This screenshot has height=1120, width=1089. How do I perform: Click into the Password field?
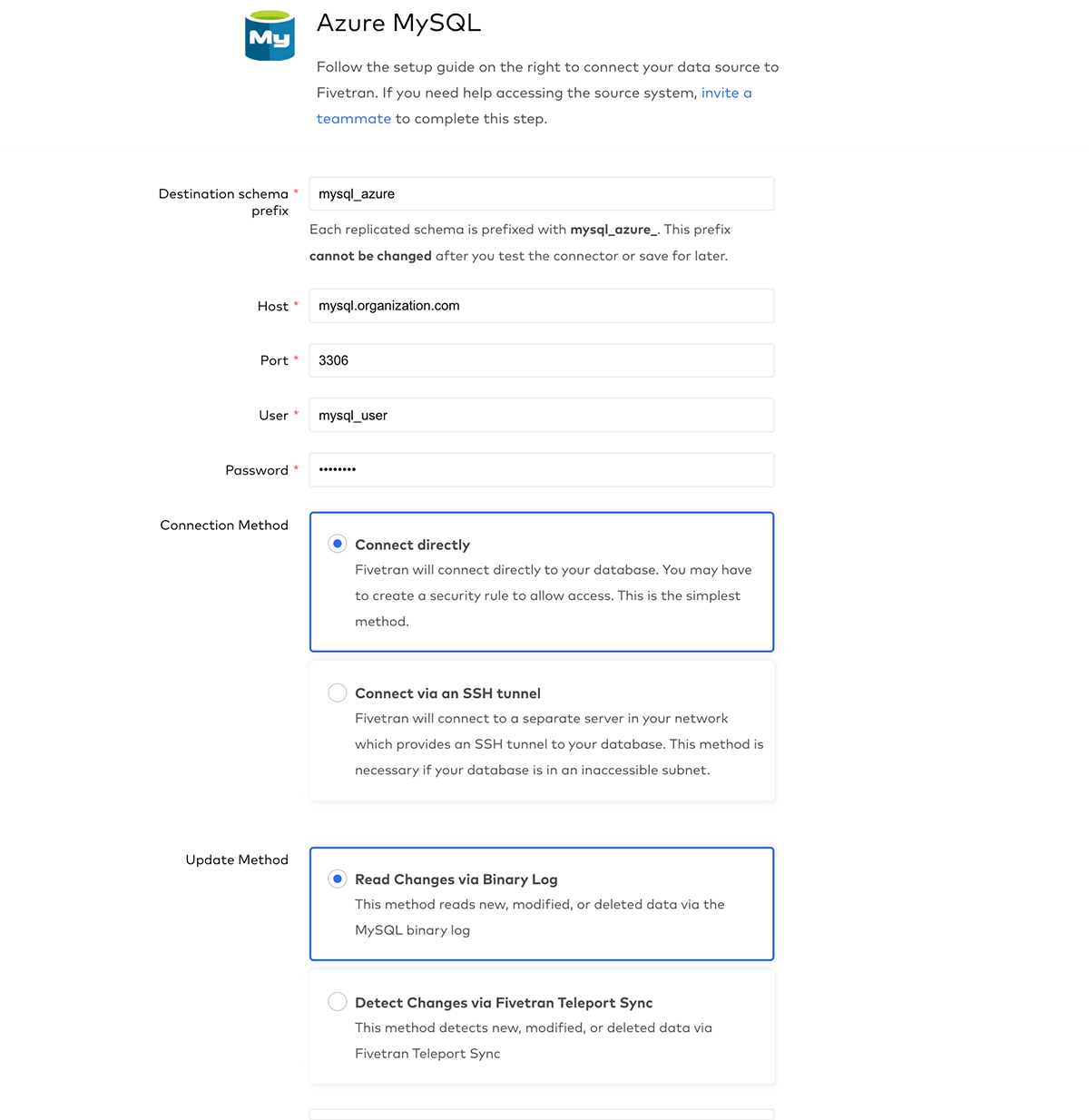coord(542,470)
